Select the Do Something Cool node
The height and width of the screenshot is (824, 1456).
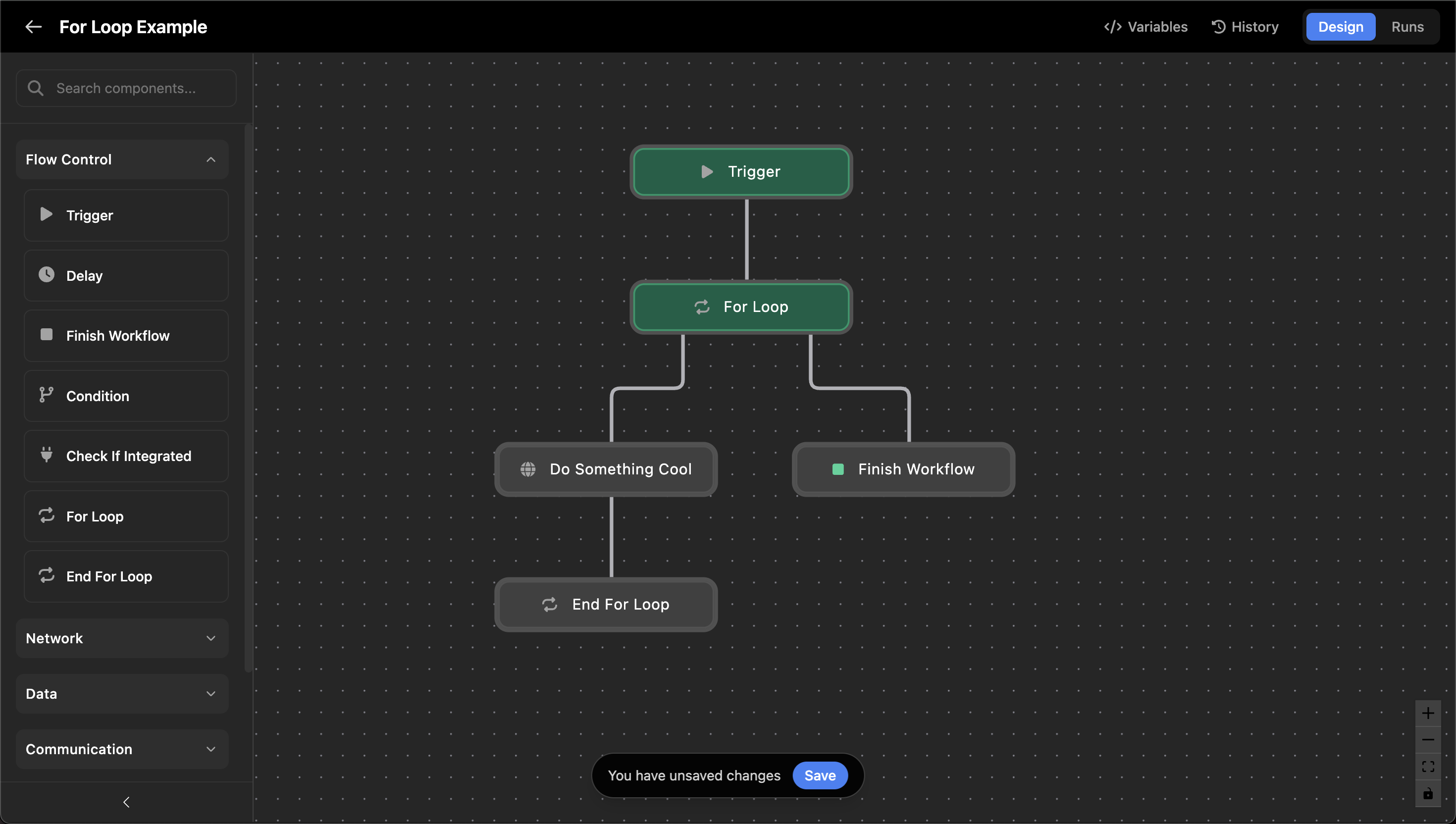pyautogui.click(x=606, y=469)
